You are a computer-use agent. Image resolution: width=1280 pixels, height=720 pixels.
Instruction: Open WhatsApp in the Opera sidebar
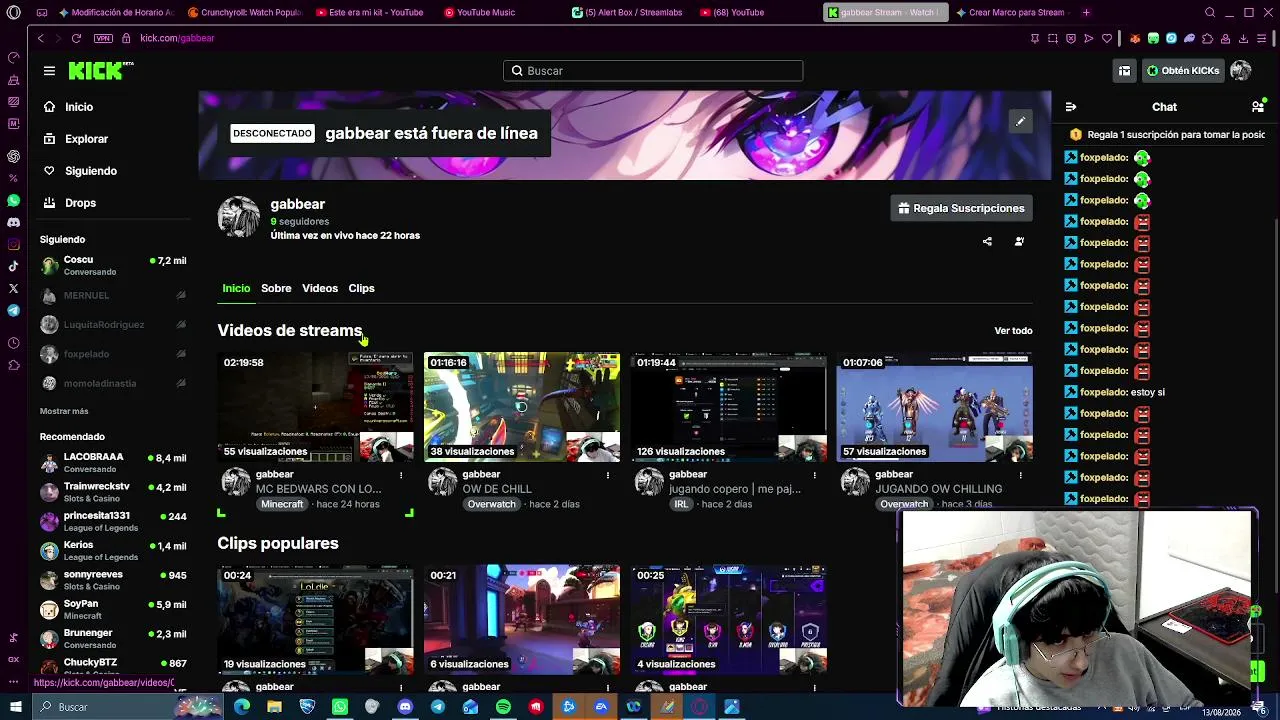pyautogui.click(x=13, y=201)
